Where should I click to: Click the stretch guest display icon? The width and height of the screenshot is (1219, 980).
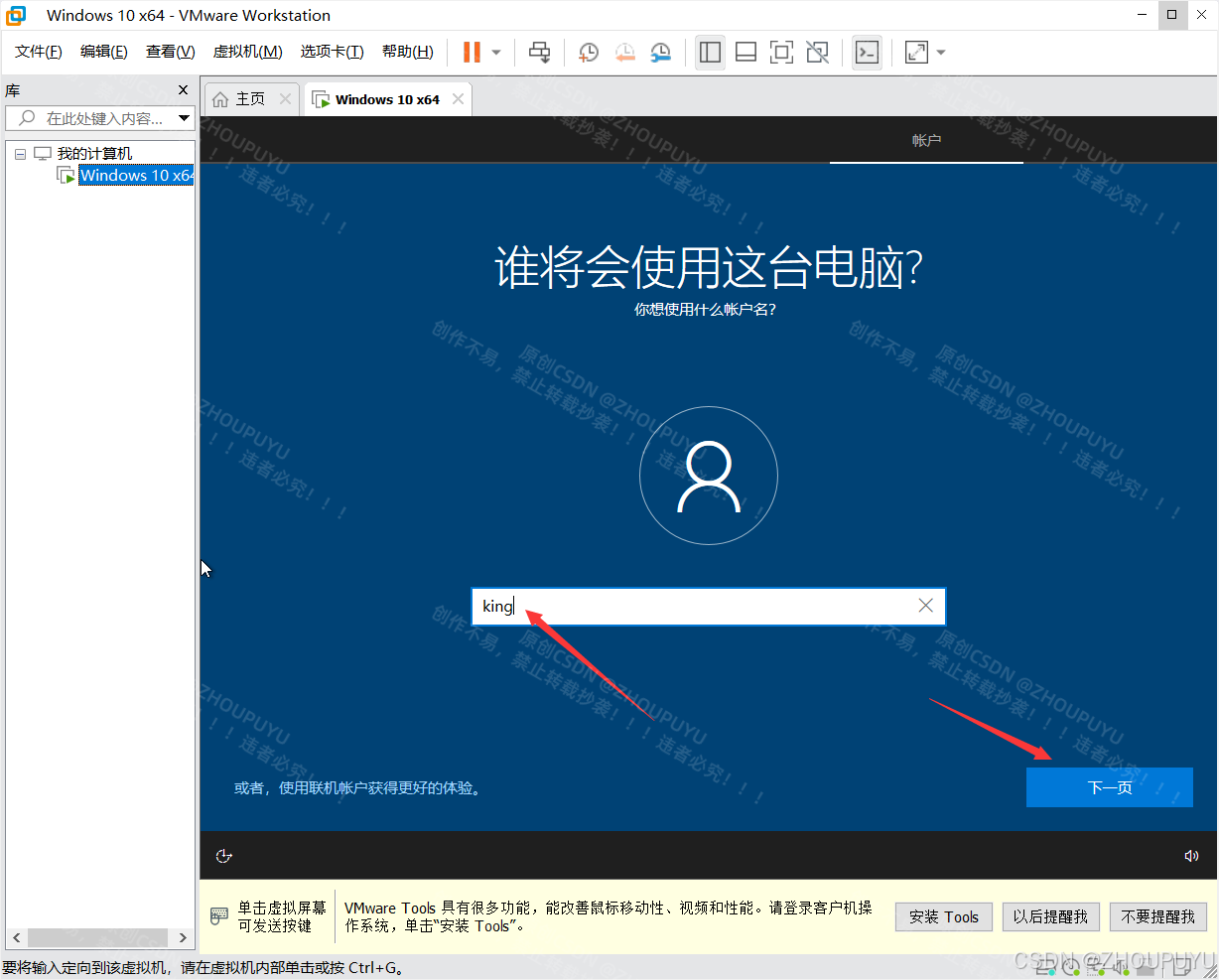(916, 52)
